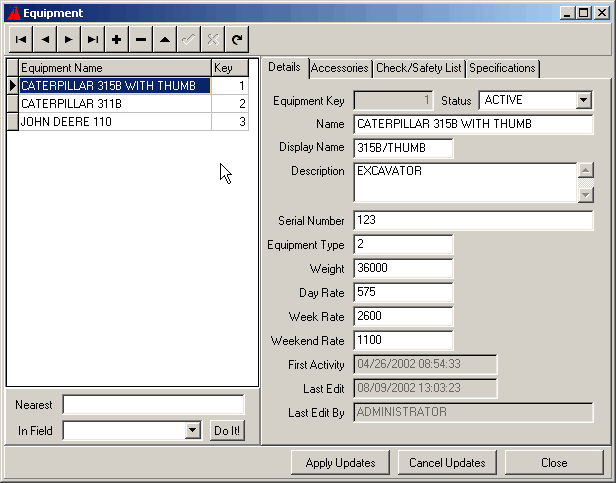
Task: Go to next record arrow
Action: [69, 39]
